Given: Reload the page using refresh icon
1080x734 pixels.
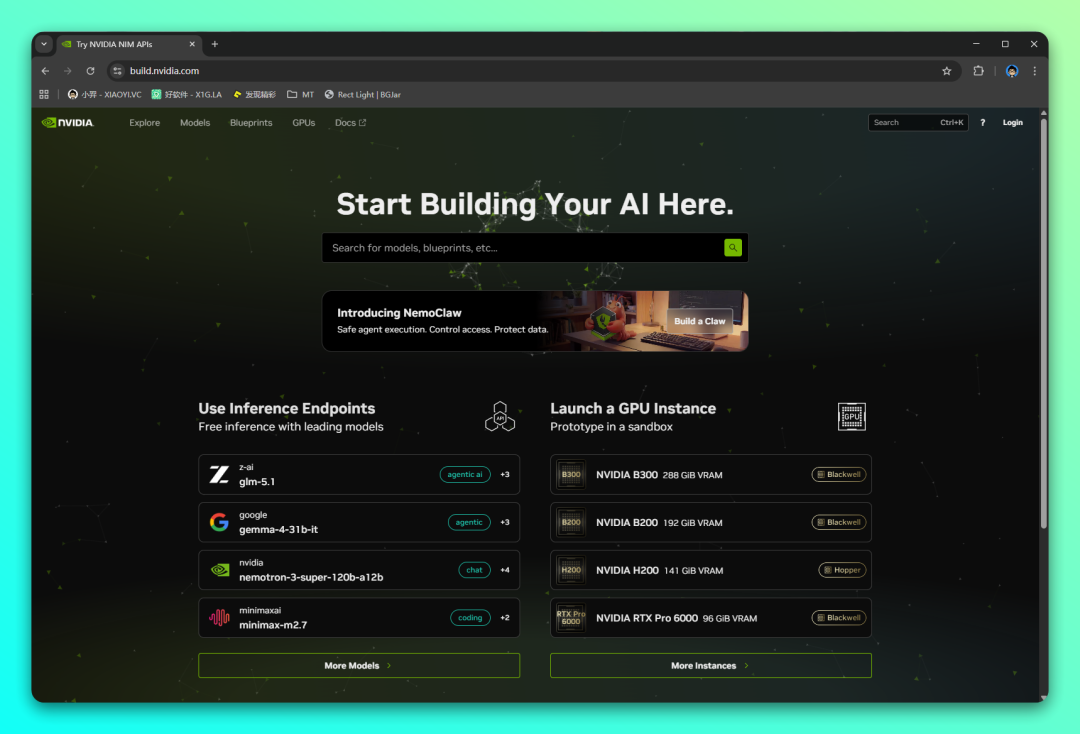Looking at the screenshot, I should [x=90, y=71].
